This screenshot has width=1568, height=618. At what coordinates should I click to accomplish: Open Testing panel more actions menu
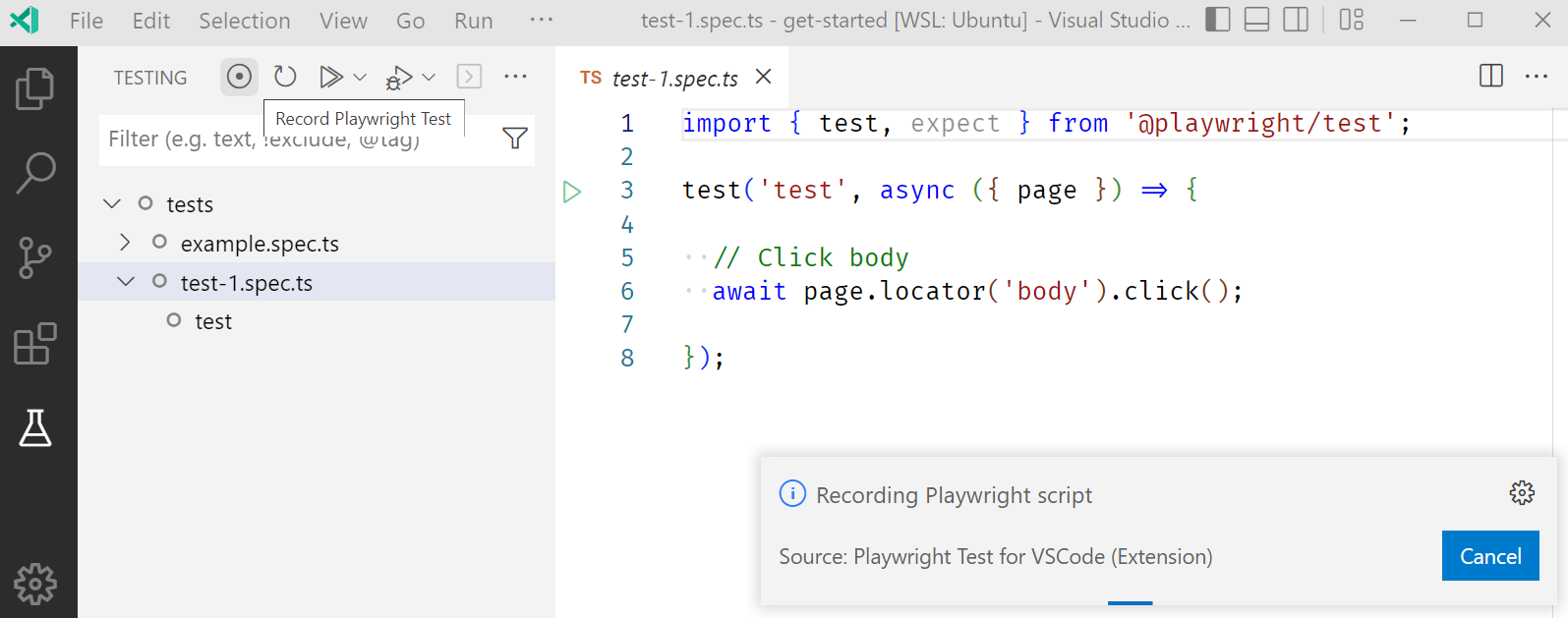click(515, 77)
